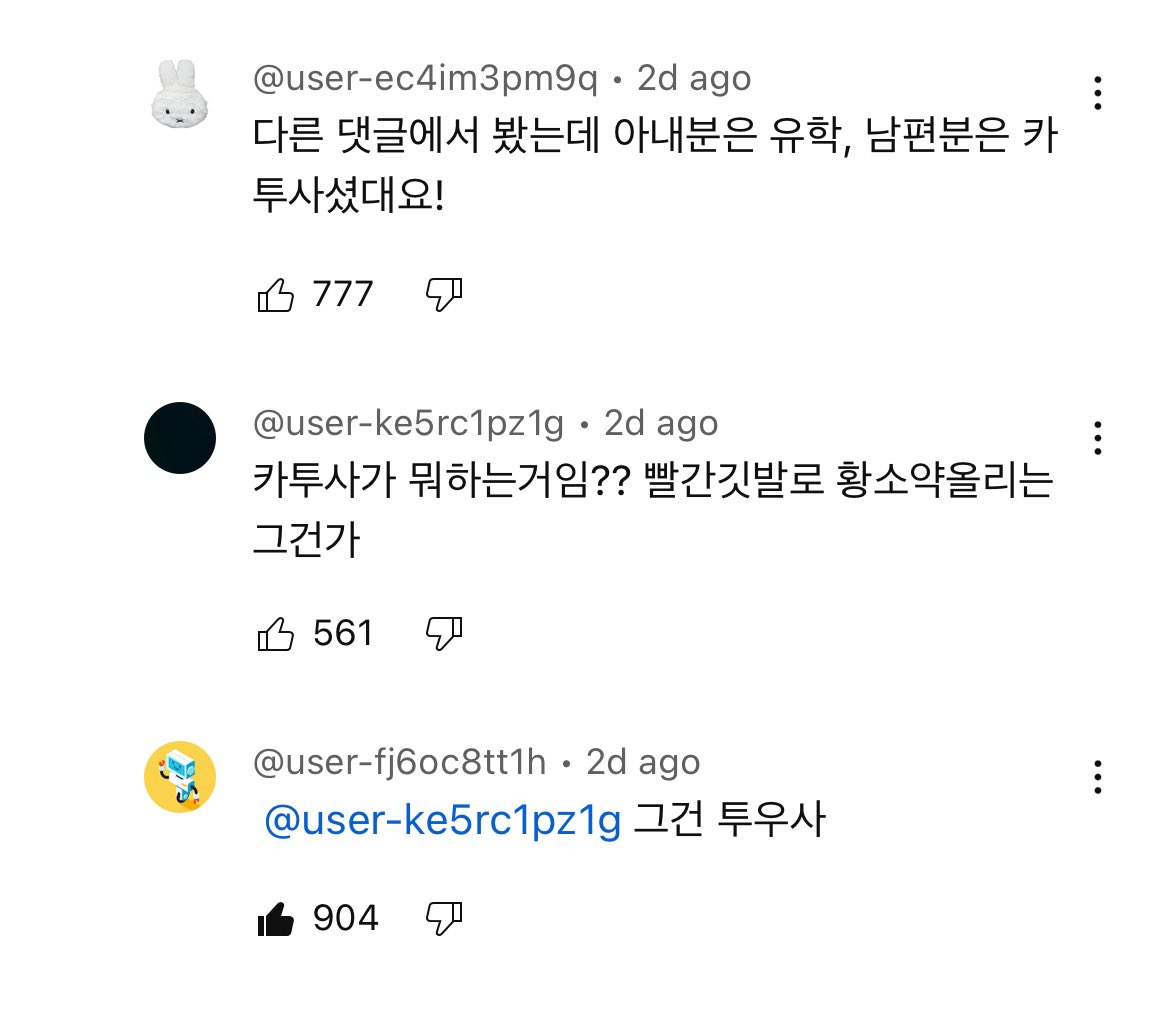The width and height of the screenshot is (1170, 1012).
Task: Click the 904 like count
Action: click(x=346, y=918)
